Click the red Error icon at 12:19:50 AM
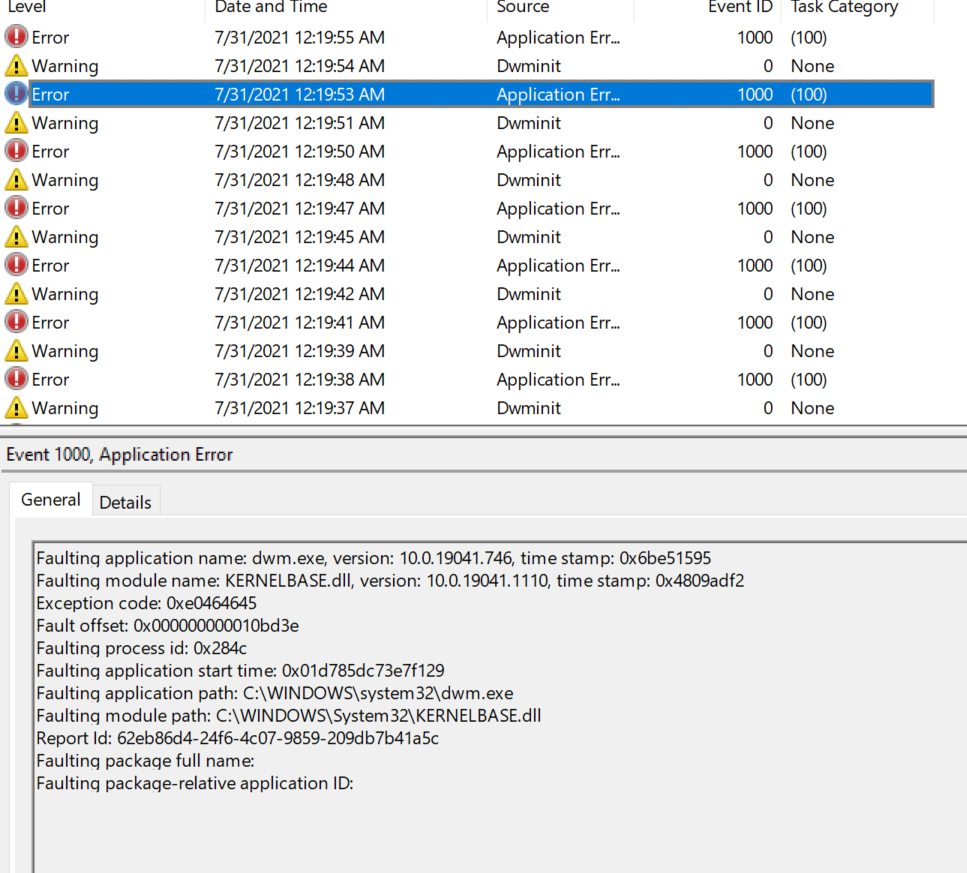Viewport: 967px width, 873px height. point(16,152)
